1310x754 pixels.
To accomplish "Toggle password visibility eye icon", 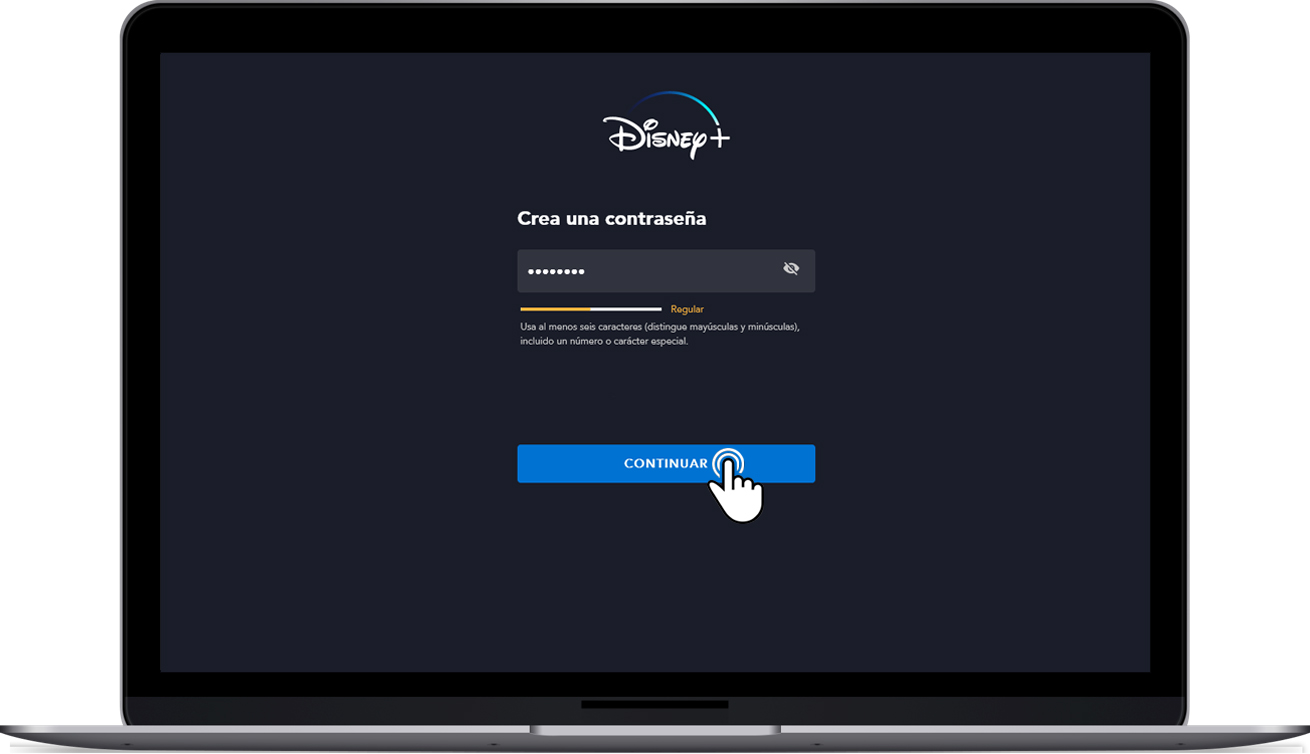I will coord(791,269).
